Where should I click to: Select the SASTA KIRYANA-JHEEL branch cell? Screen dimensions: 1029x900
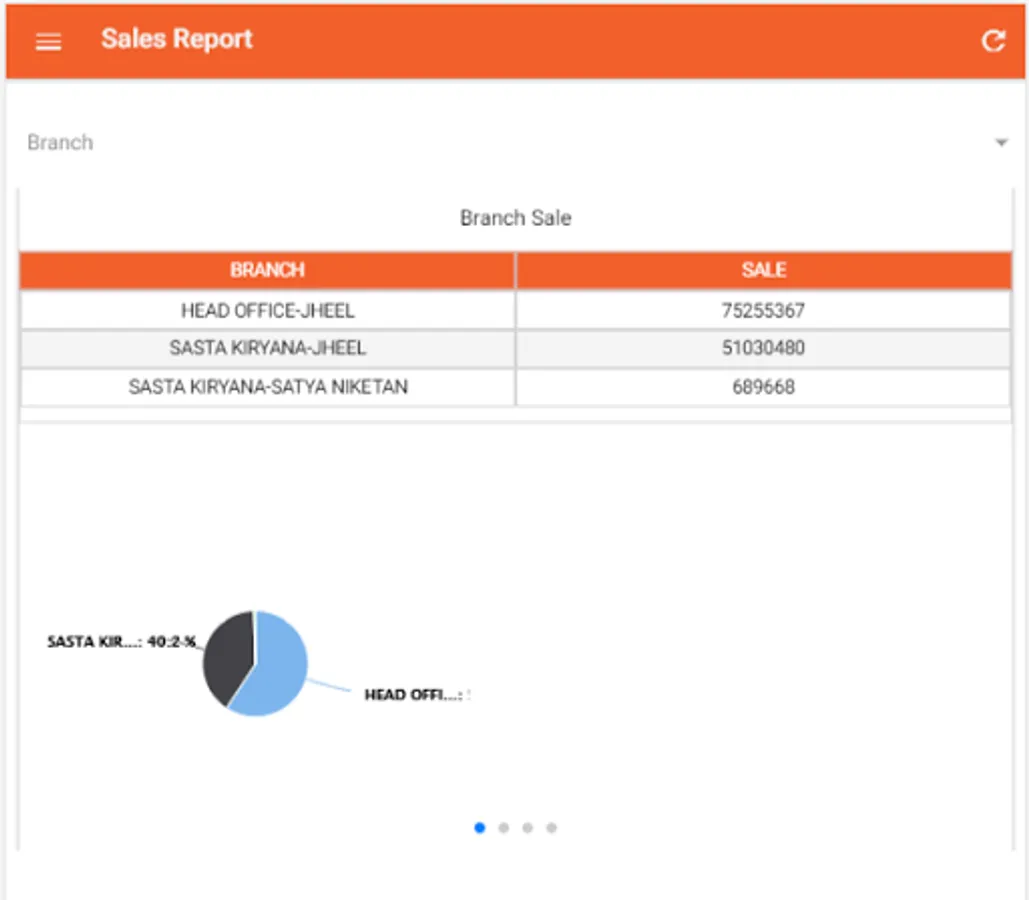[267, 348]
